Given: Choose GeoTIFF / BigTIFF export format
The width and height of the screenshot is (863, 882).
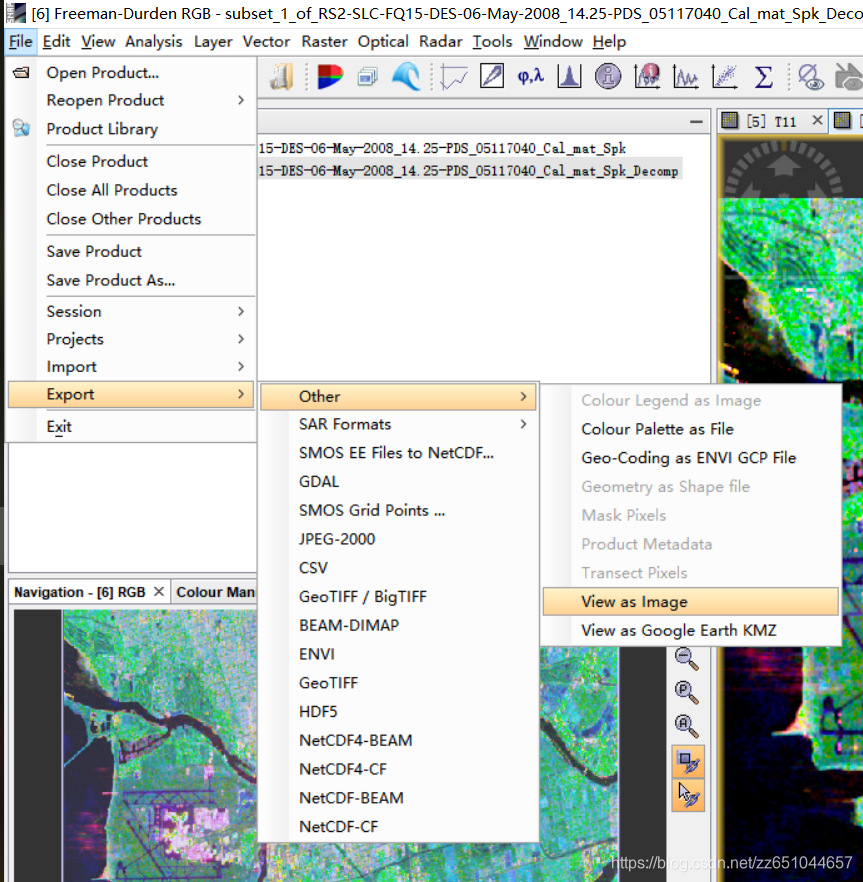Looking at the screenshot, I should 398,596.
